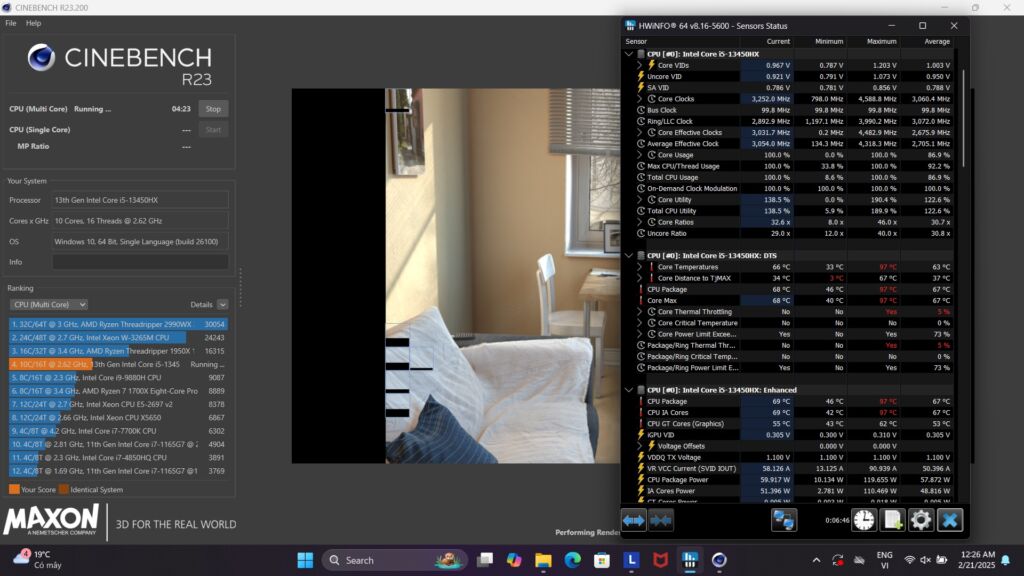Stop the CPU Multi Core render
Viewport: 1024px width, 576px height.
click(213, 109)
